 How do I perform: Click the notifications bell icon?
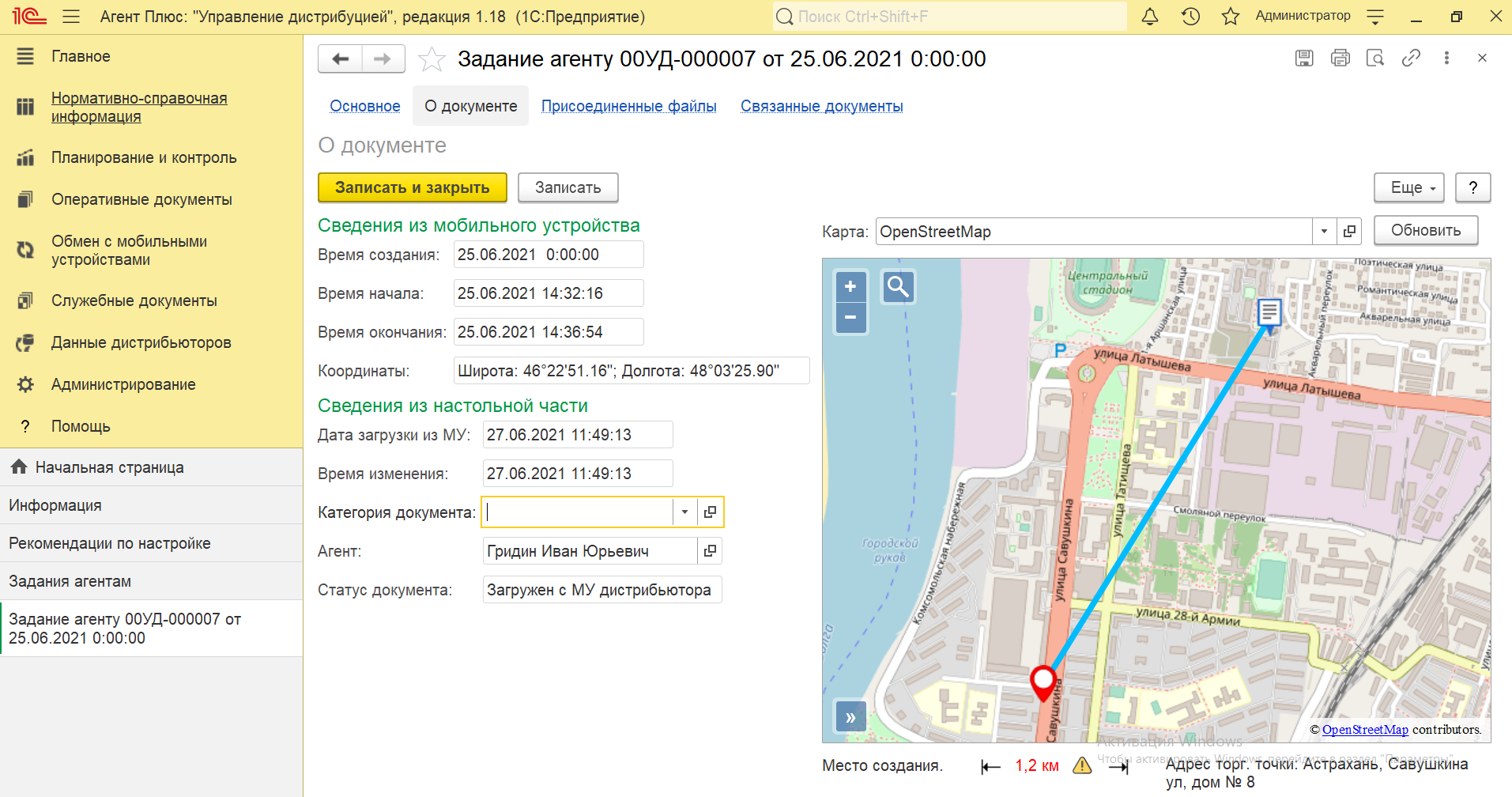pos(1150,17)
